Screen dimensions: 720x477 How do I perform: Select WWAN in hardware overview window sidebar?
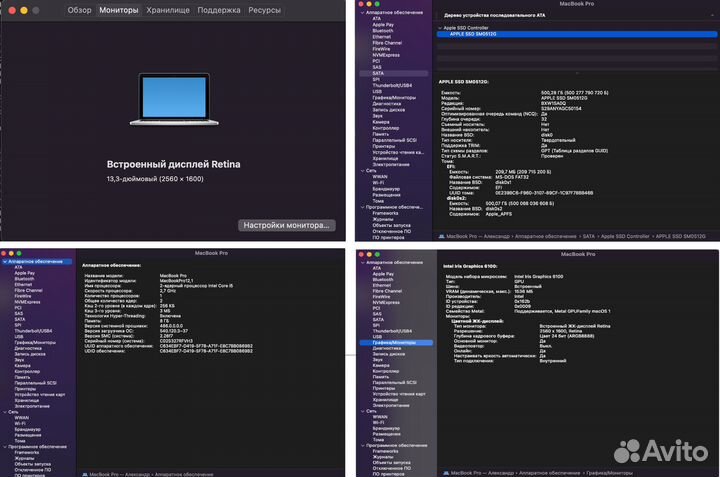coord(22,418)
